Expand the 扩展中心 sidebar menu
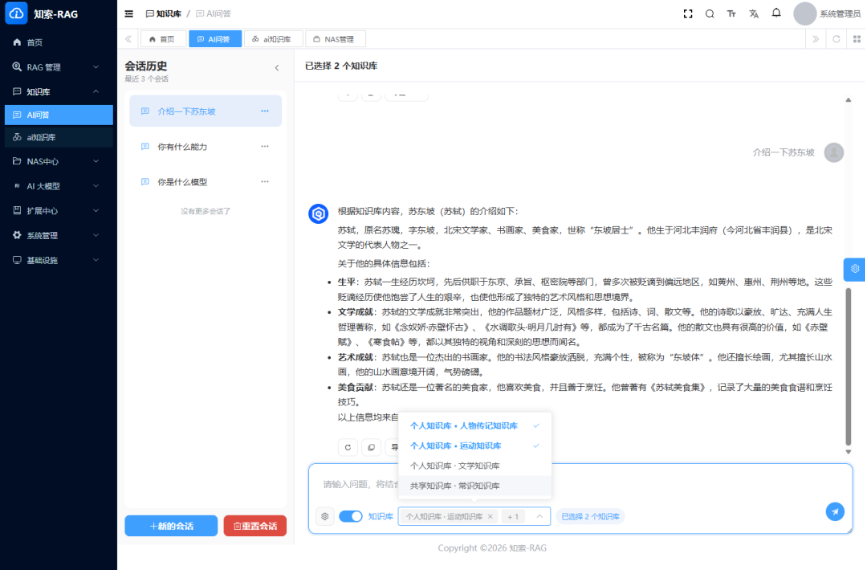The height and width of the screenshot is (570, 865). 58,210
